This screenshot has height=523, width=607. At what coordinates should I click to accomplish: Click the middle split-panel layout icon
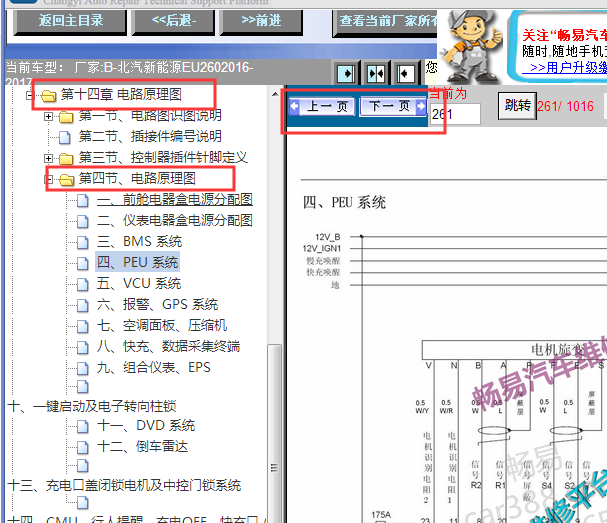pos(375,74)
